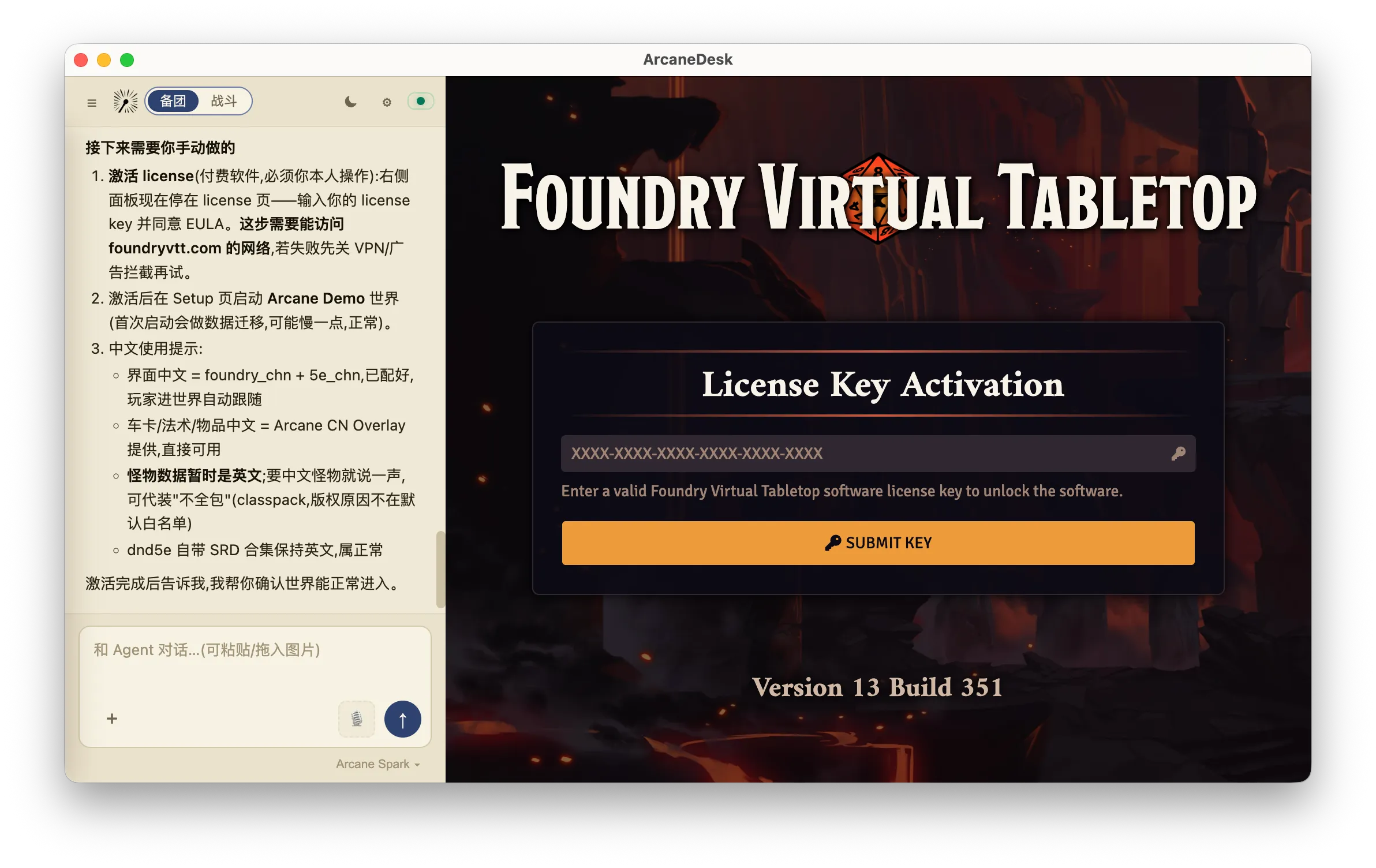Viewport: 1376px width, 868px height.
Task: Activate the microphone voice input icon
Action: click(x=357, y=719)
